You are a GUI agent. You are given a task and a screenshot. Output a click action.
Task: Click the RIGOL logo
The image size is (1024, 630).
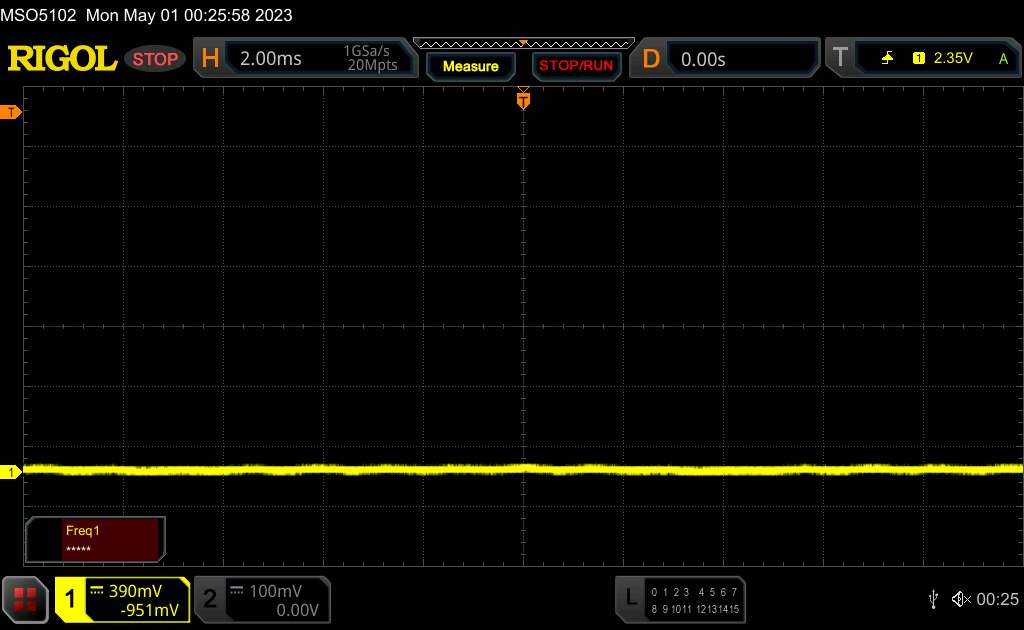click(62, 59)
